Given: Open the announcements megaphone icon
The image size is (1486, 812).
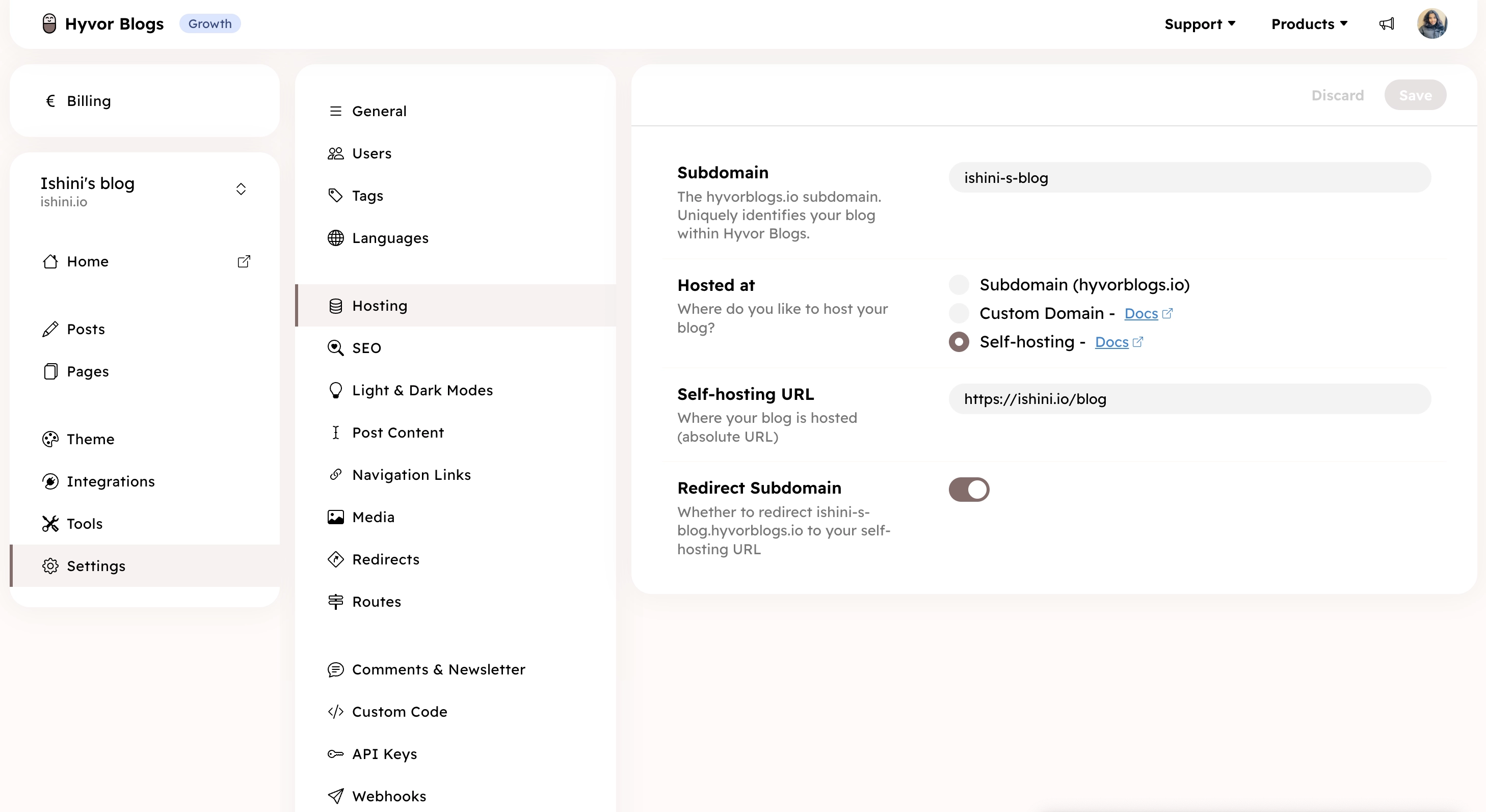Looking at the screenshot, I should (x=1387, y=23).
